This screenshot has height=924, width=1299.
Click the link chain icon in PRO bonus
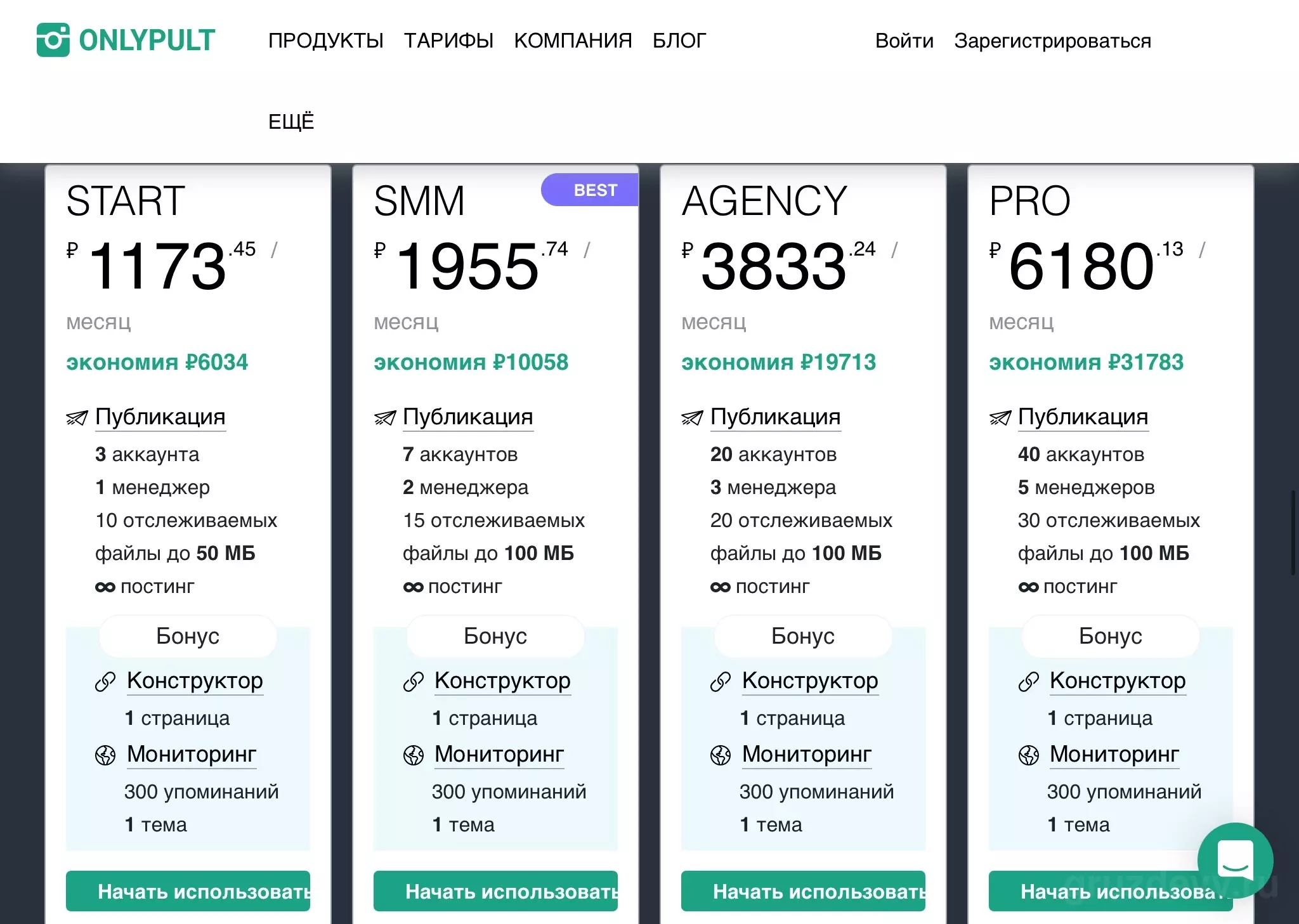click(1028, 682)
